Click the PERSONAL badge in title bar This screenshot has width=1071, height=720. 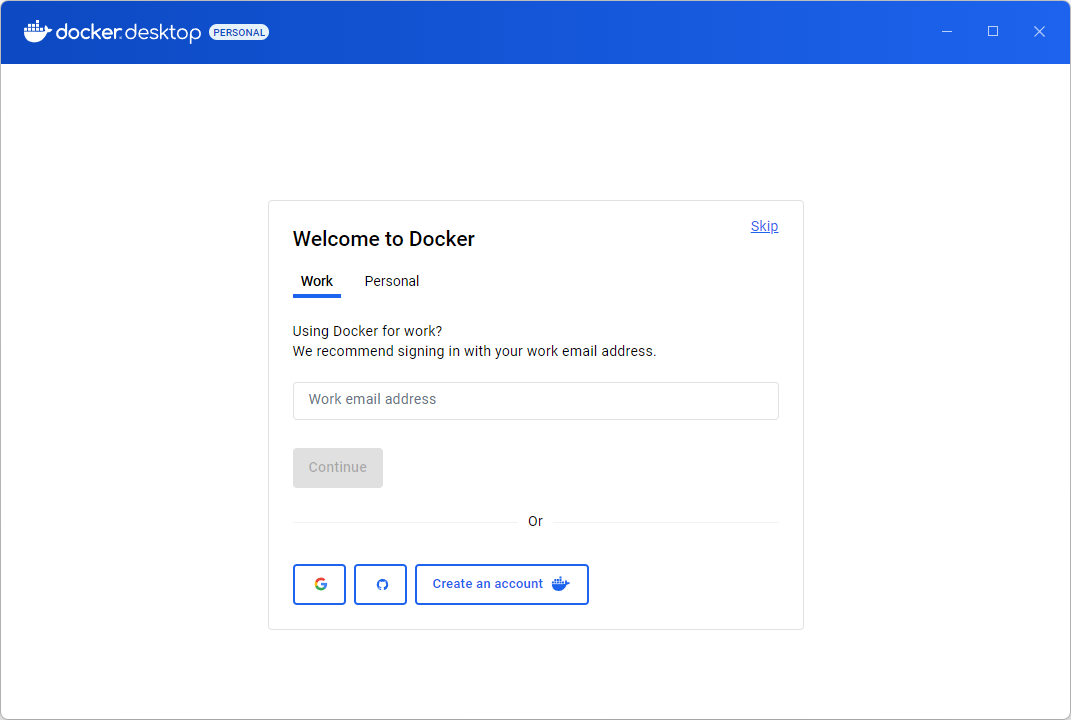pos(239,32)
